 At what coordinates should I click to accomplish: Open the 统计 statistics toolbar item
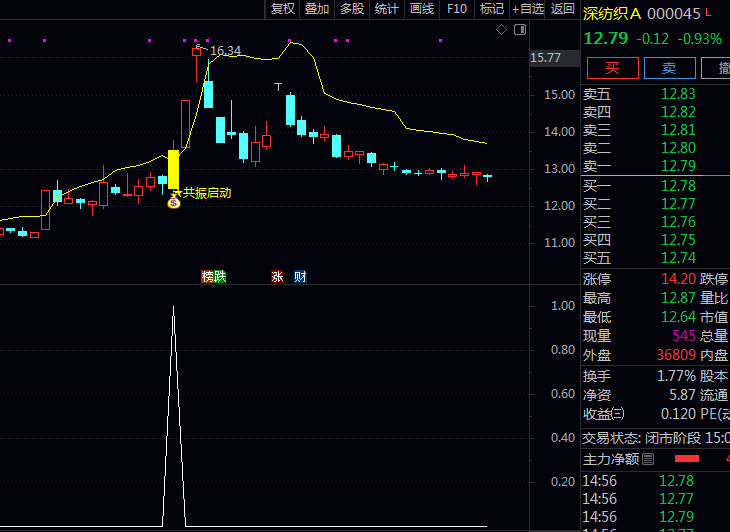pyautogui.click(x=386, y=9)
